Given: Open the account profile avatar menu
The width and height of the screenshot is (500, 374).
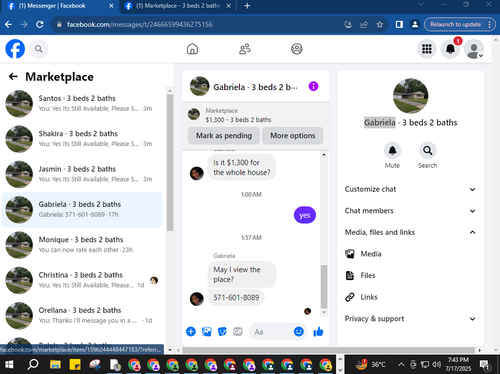Looking at the screenshot, I should (x=474, y=49).
